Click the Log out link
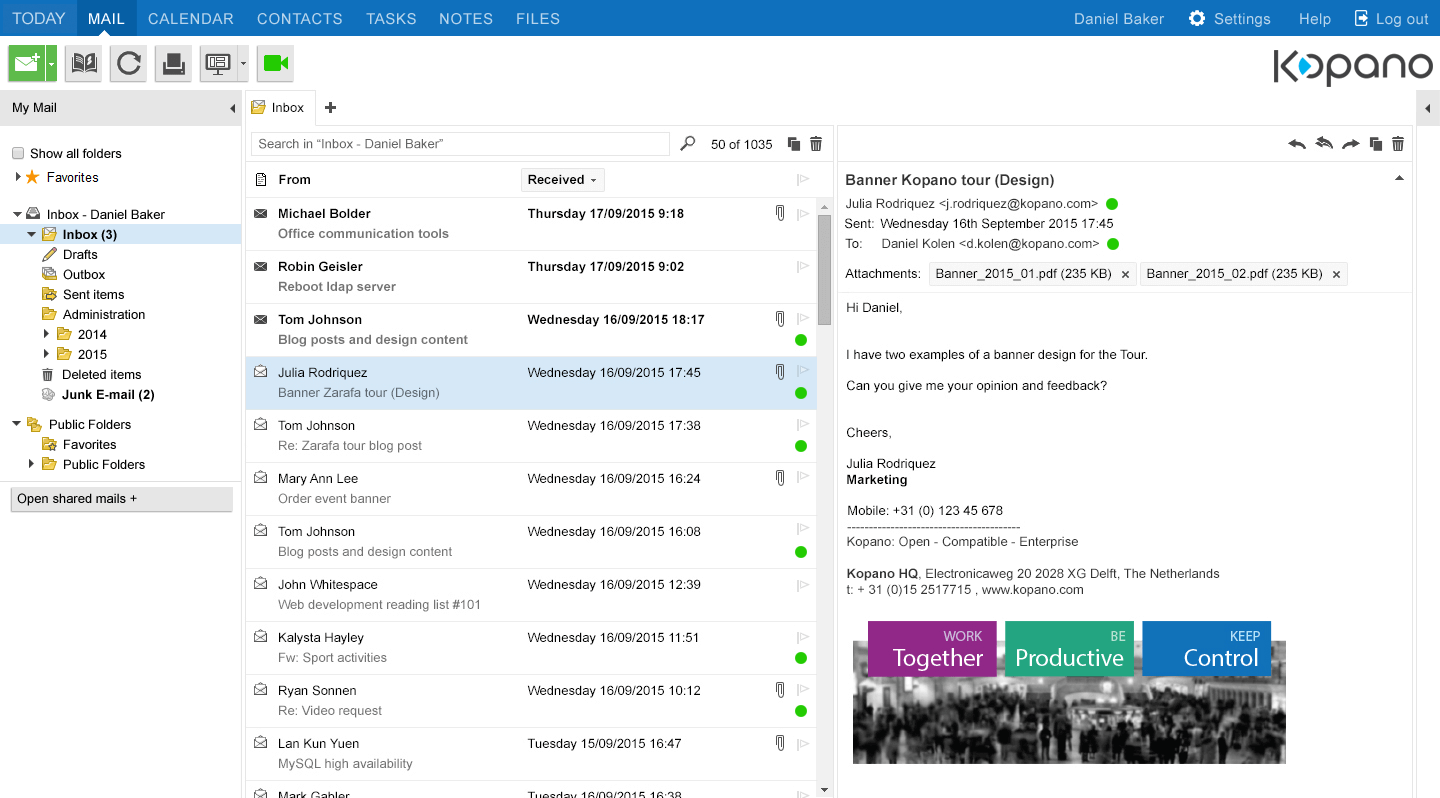Image resolution: width=1440 pixels, height=798 pixels. click(1391, 19)
